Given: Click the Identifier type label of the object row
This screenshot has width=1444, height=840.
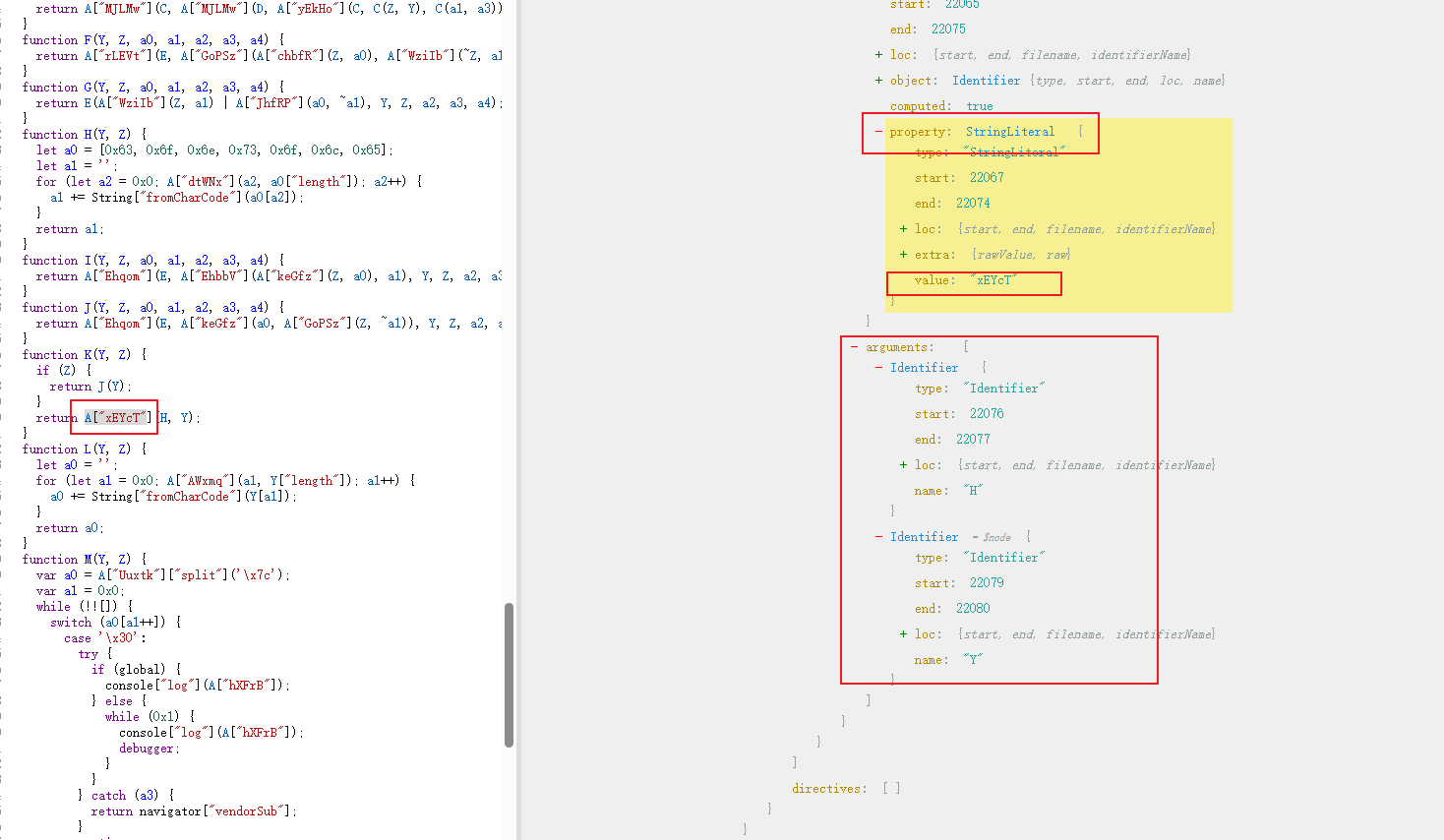Looking at the screenshot, I should tap(986, 81).
